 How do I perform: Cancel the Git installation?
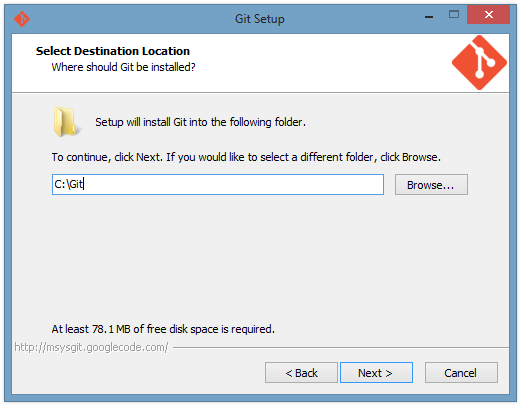(x=461, y=373)
